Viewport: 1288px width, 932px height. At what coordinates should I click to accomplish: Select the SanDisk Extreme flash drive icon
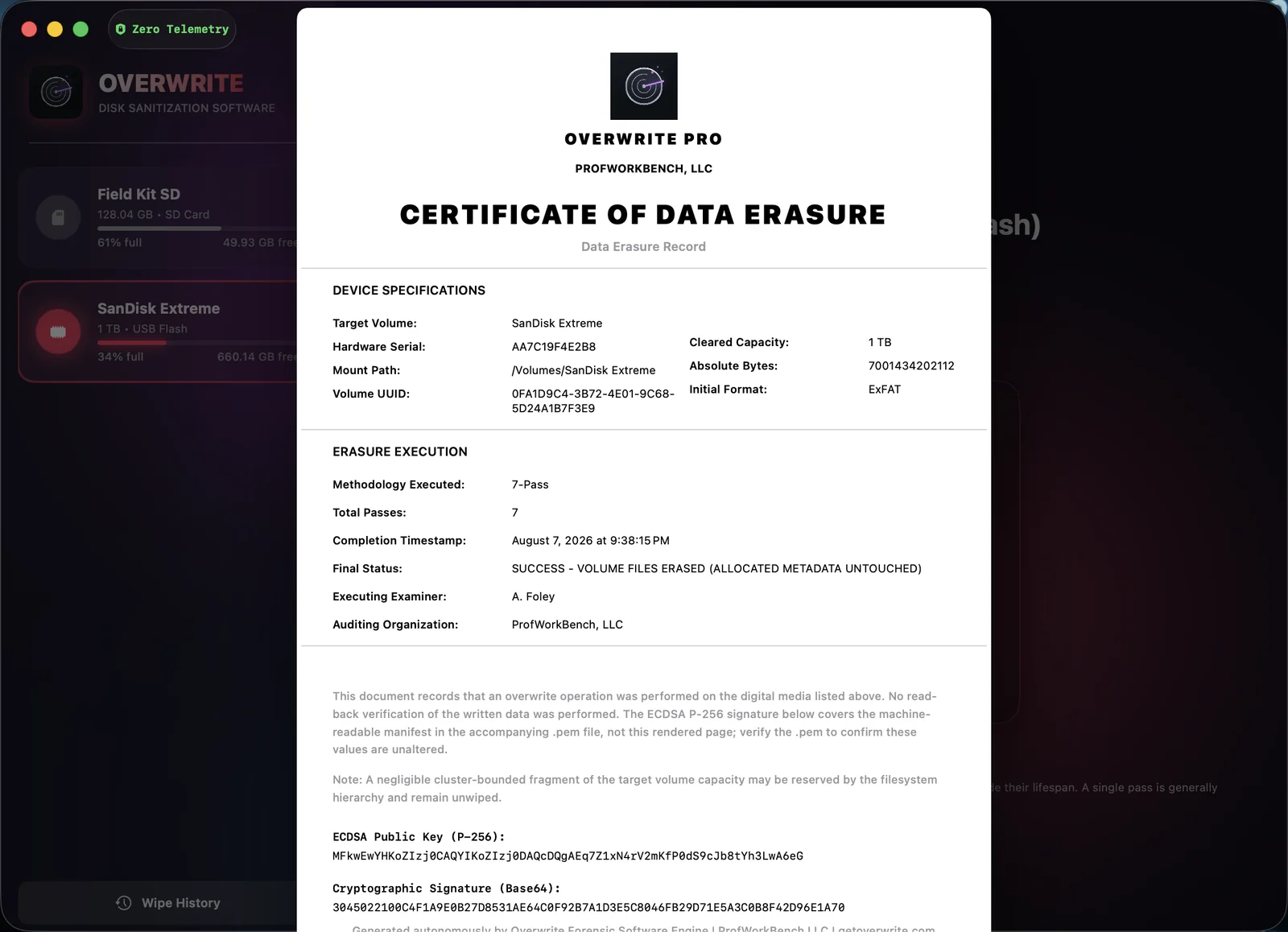[58, 332]
